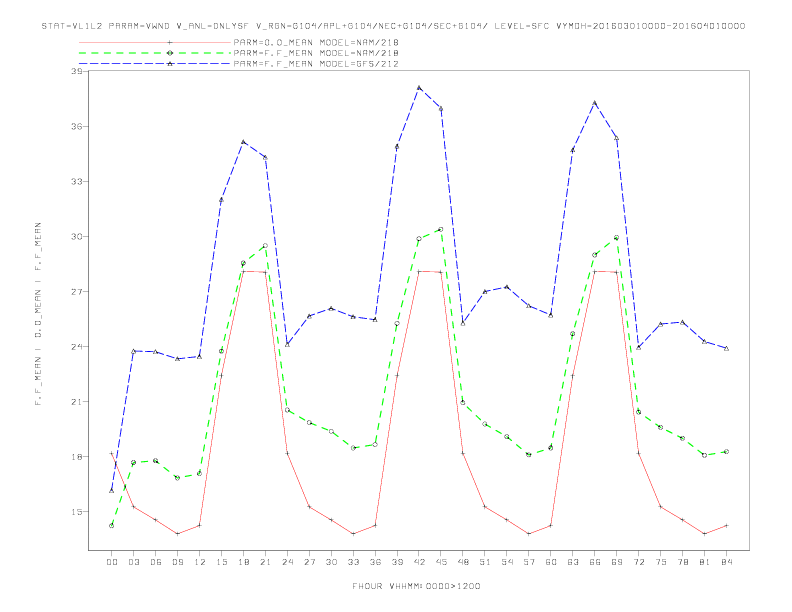
Task: Click the y-axis label 21
Action: pyautogui.click(x=76, y=401)
